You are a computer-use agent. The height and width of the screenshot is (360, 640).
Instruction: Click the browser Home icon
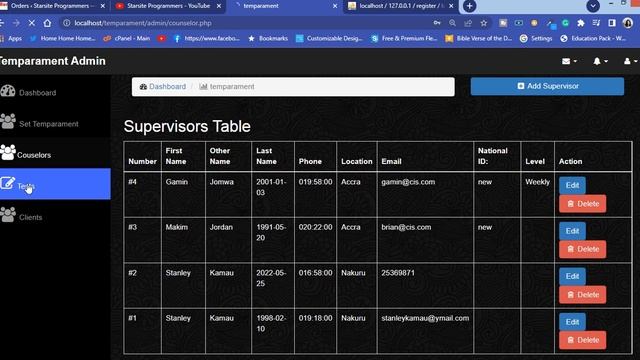47,23
